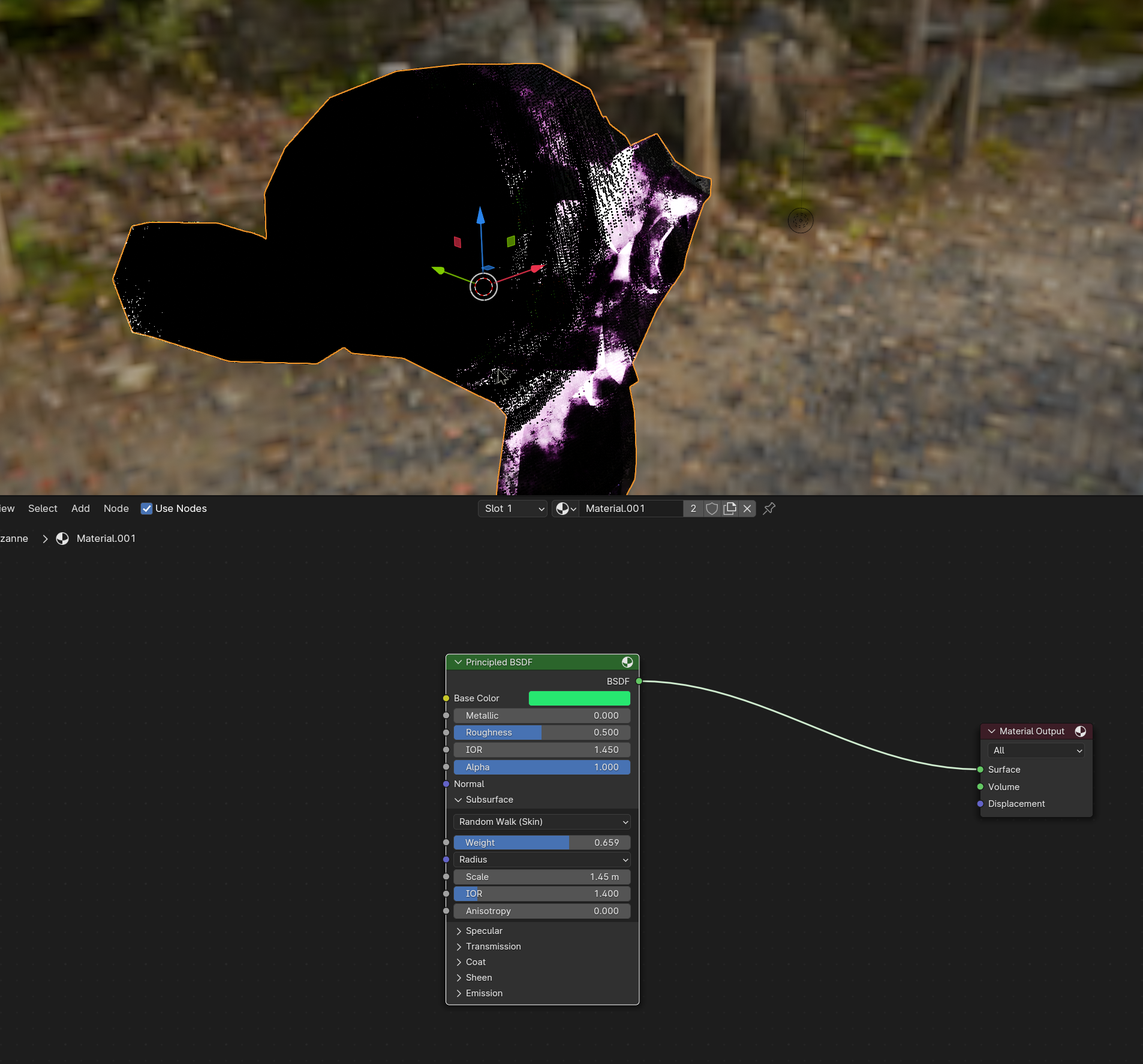The height and width of the screenshot is (1064, 1143).
Task: Click the green plane handle of gizmo
Action: pos(511,241)
